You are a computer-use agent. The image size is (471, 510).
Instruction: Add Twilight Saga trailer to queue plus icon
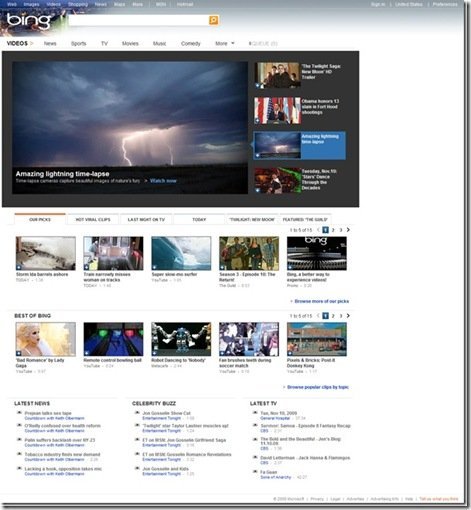point(257,86)
